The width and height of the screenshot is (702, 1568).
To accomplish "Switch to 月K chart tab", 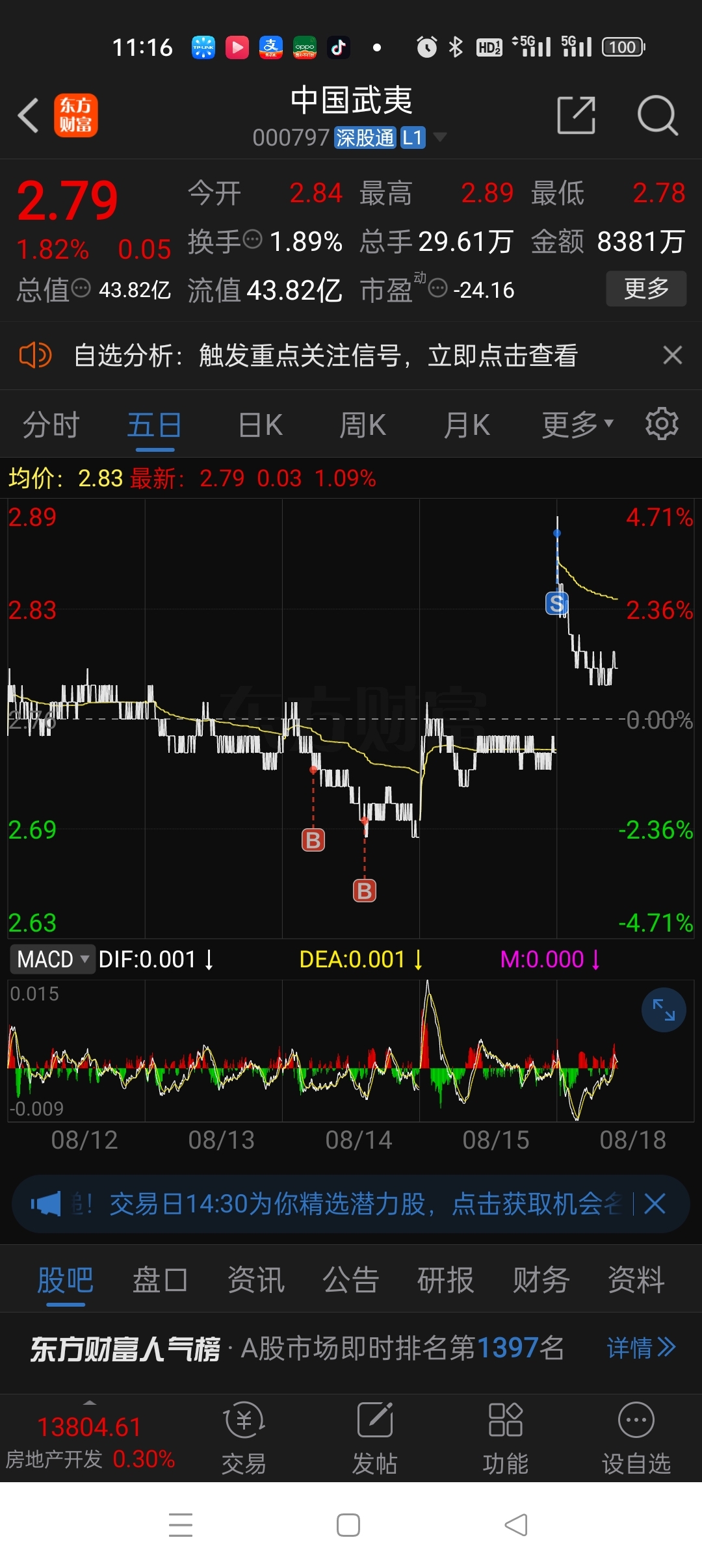I will point(467,425).
